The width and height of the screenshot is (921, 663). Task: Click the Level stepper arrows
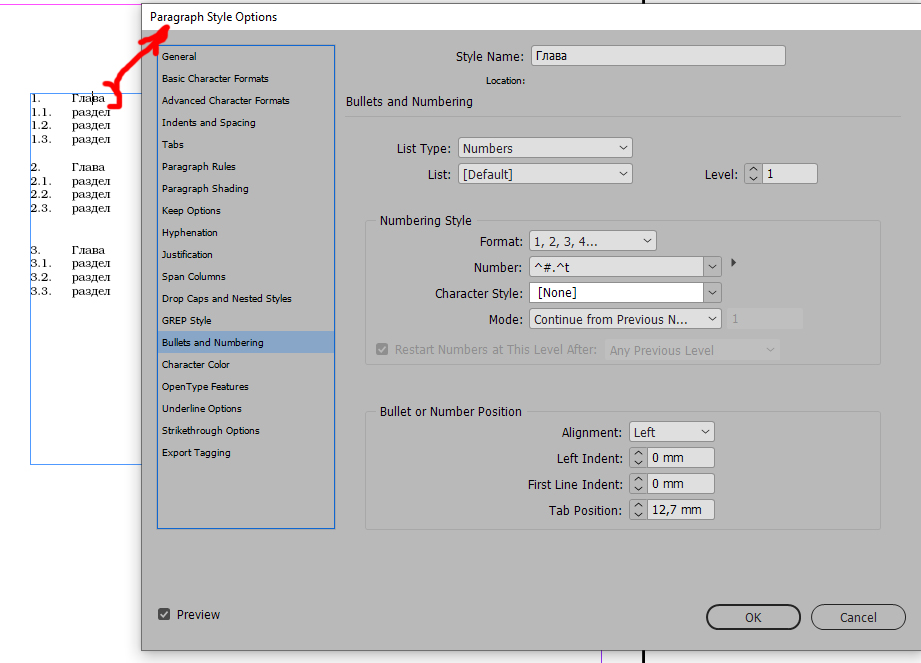coord(753,174)
